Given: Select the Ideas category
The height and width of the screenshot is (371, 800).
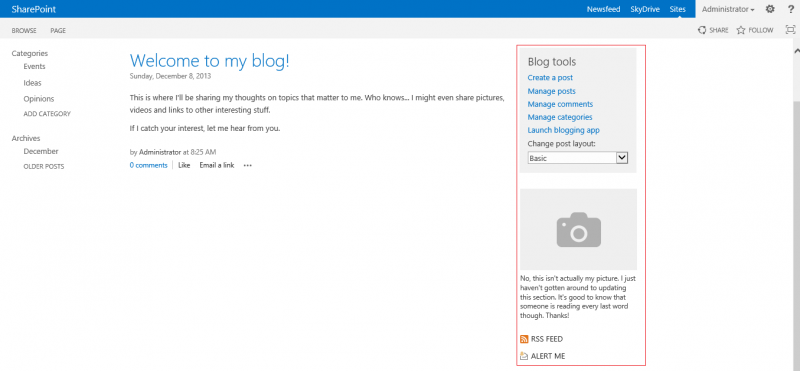Looking at the screenshot, I should click(x=32, y=83).
